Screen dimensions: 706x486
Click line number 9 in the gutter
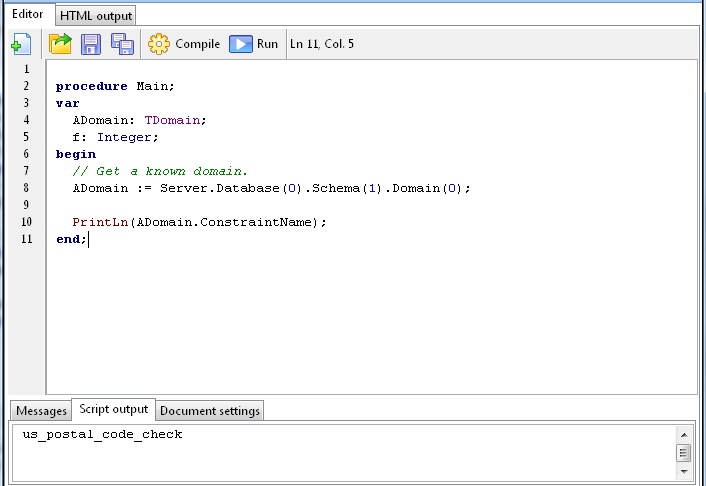coord(26,205)
